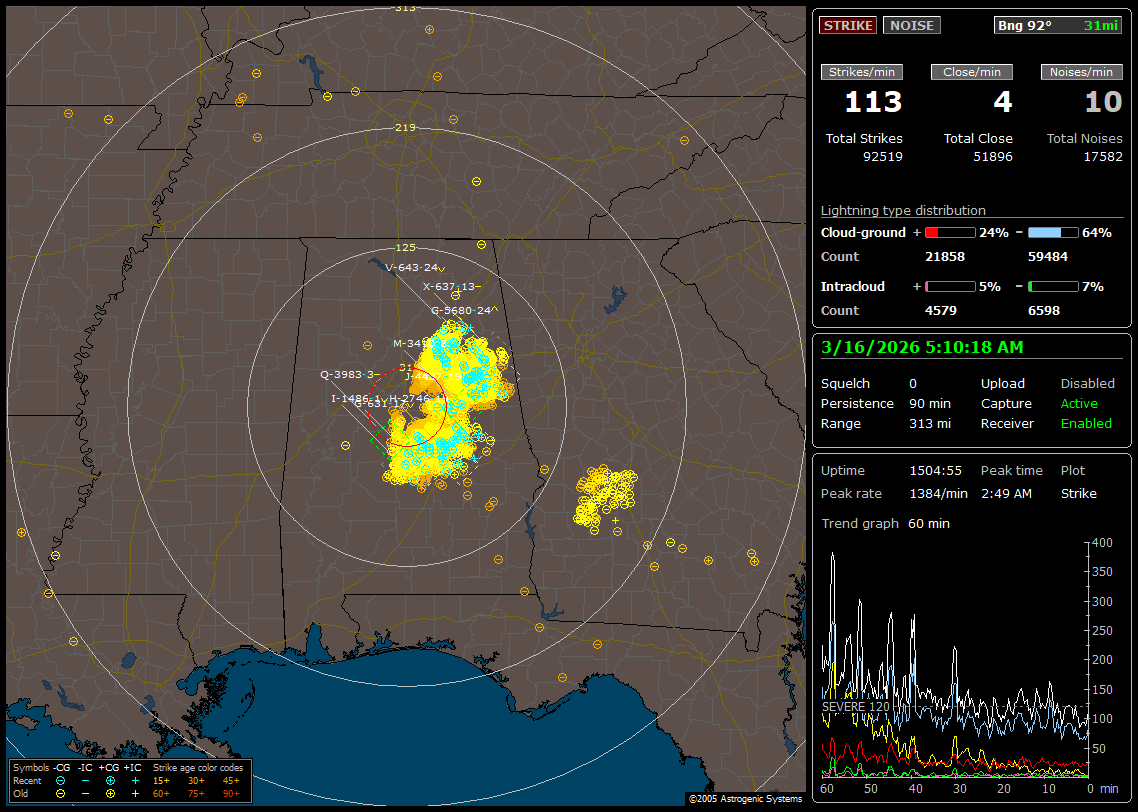Click the NOISE indicator button
Viewport: 1138px width, 812px height.
pos(911,26)
